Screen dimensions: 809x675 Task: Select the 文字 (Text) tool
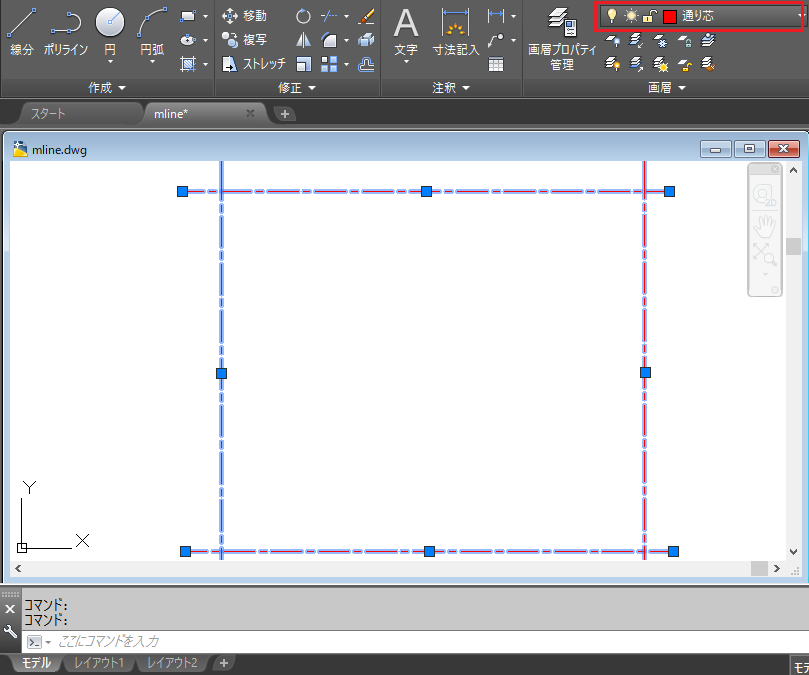[406, 32]
